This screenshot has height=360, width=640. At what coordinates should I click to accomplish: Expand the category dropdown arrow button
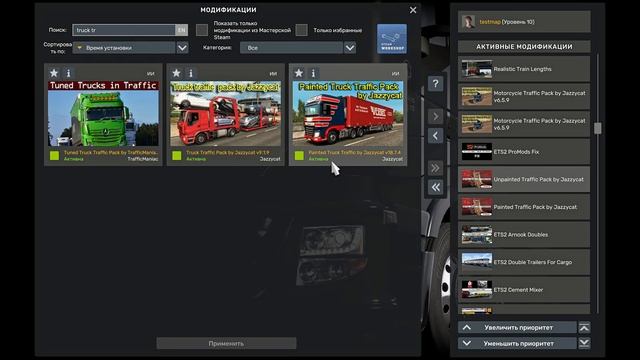[x=350, y=48]
